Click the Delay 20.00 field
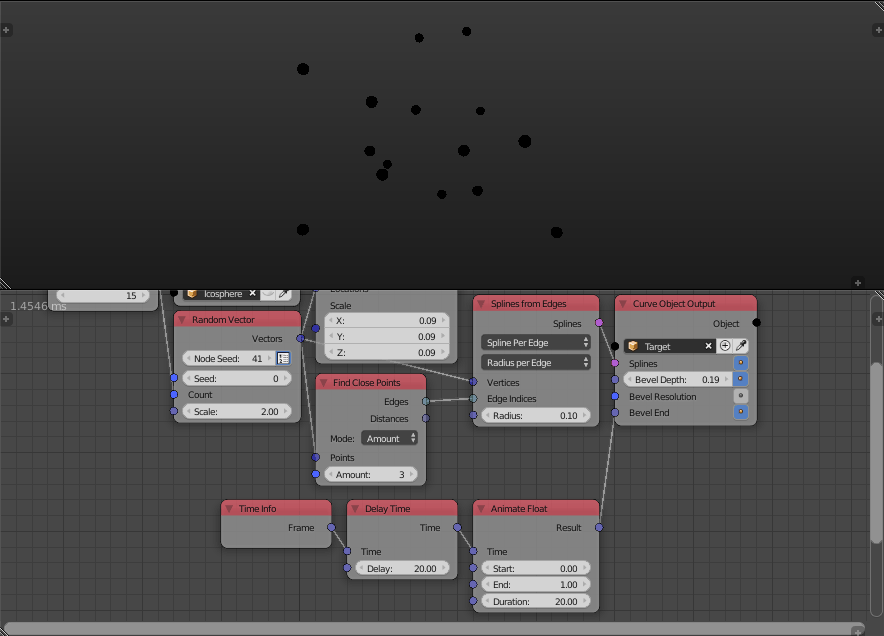This screenshot has width=884, height=636. [x=403, y=568]
